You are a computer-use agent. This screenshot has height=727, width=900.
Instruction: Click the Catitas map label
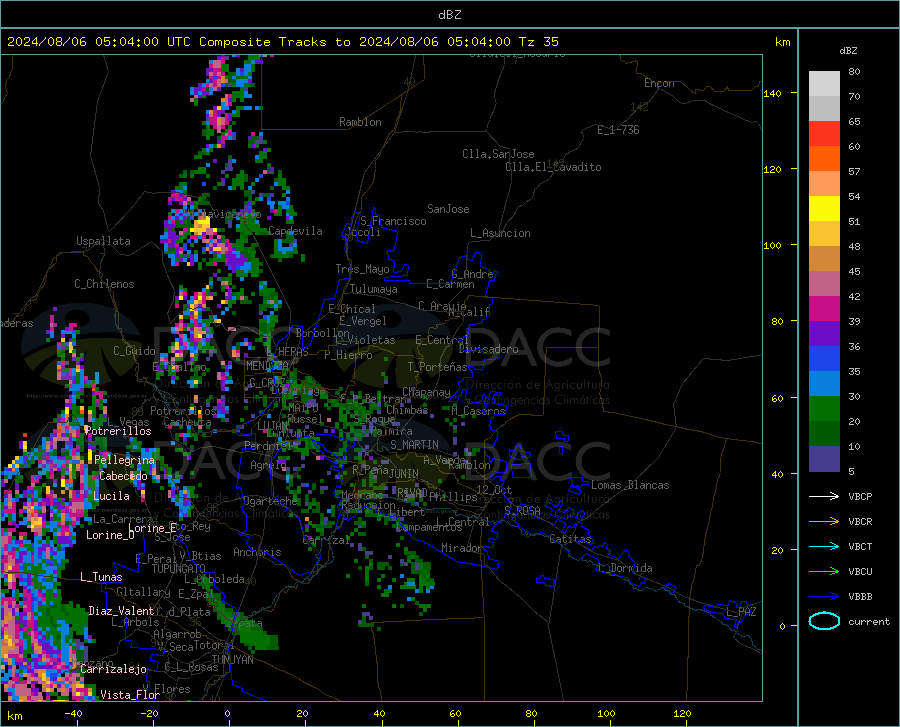click(570, 539)
